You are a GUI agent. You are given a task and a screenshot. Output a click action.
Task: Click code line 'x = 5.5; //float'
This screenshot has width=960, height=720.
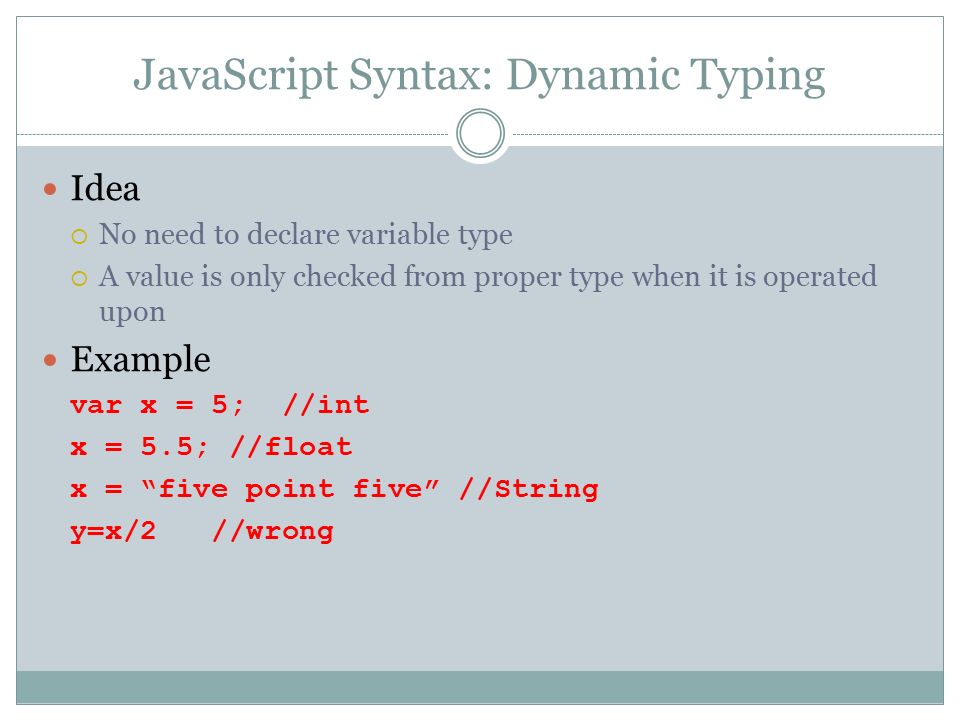pos(211,447)
